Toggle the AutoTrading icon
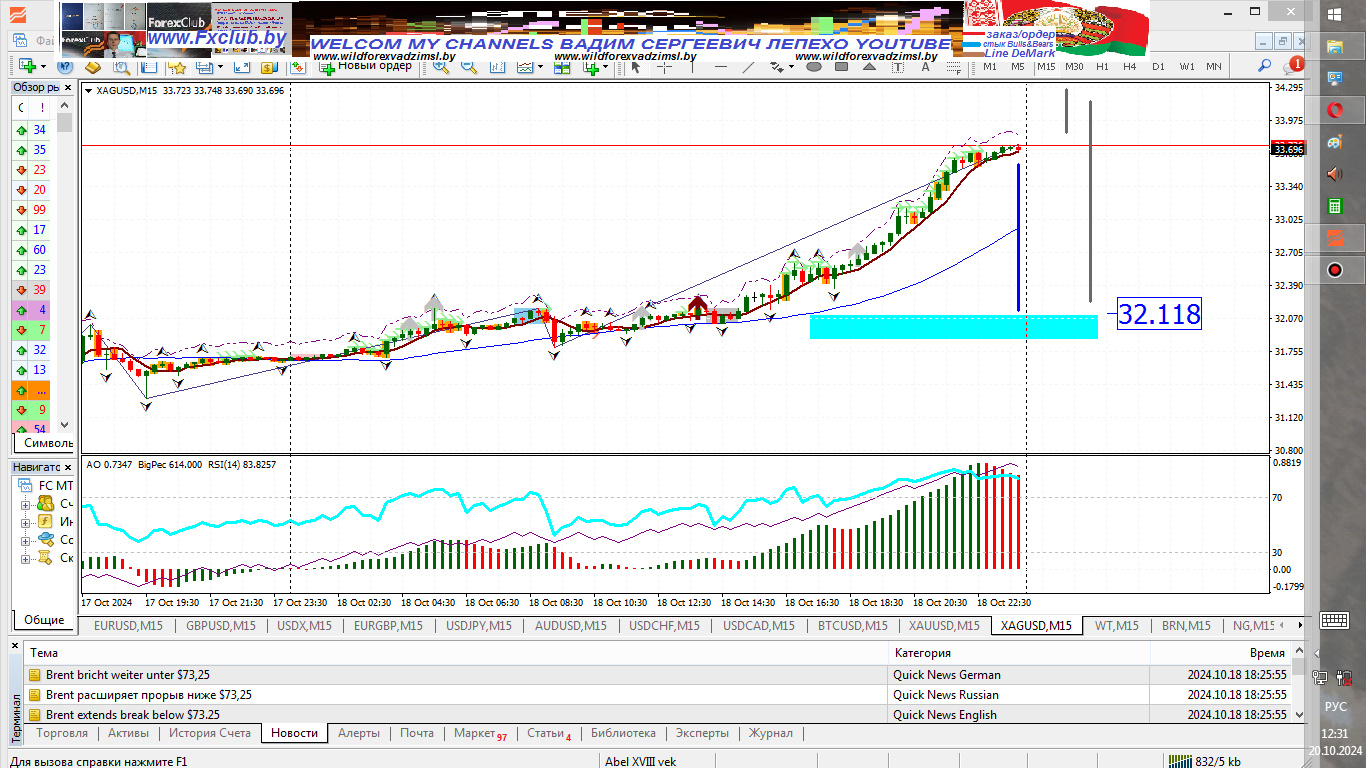 coord(298,67)
